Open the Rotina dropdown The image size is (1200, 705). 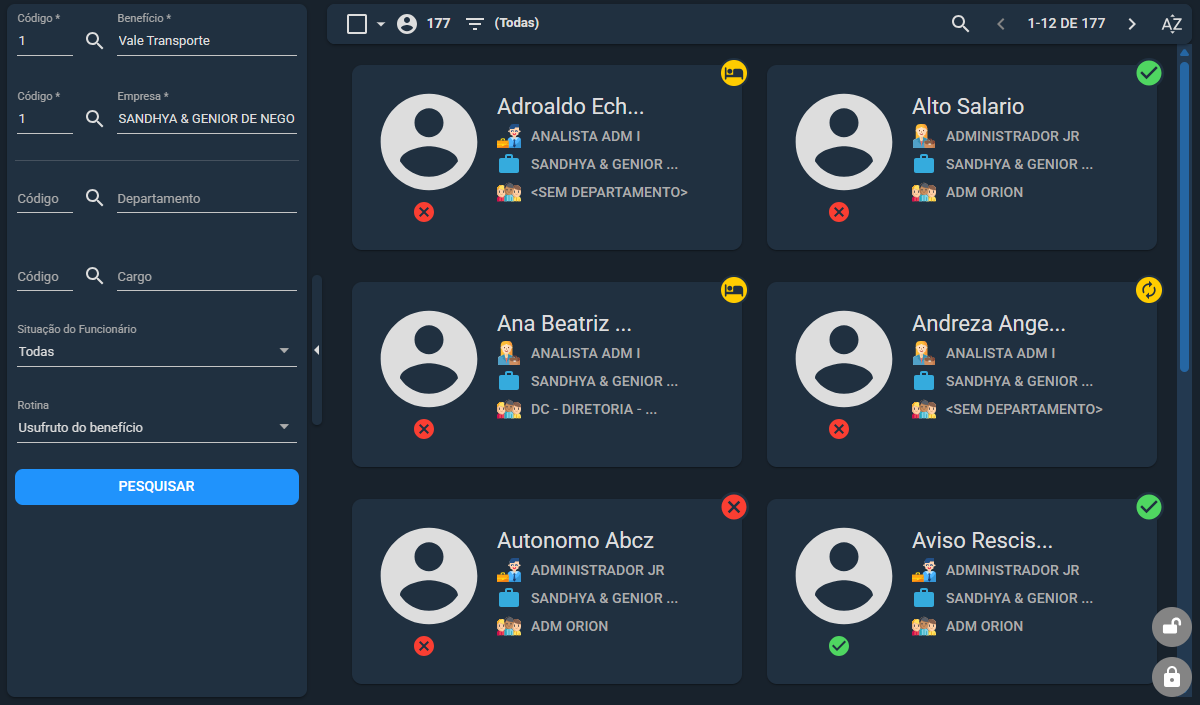157,427
